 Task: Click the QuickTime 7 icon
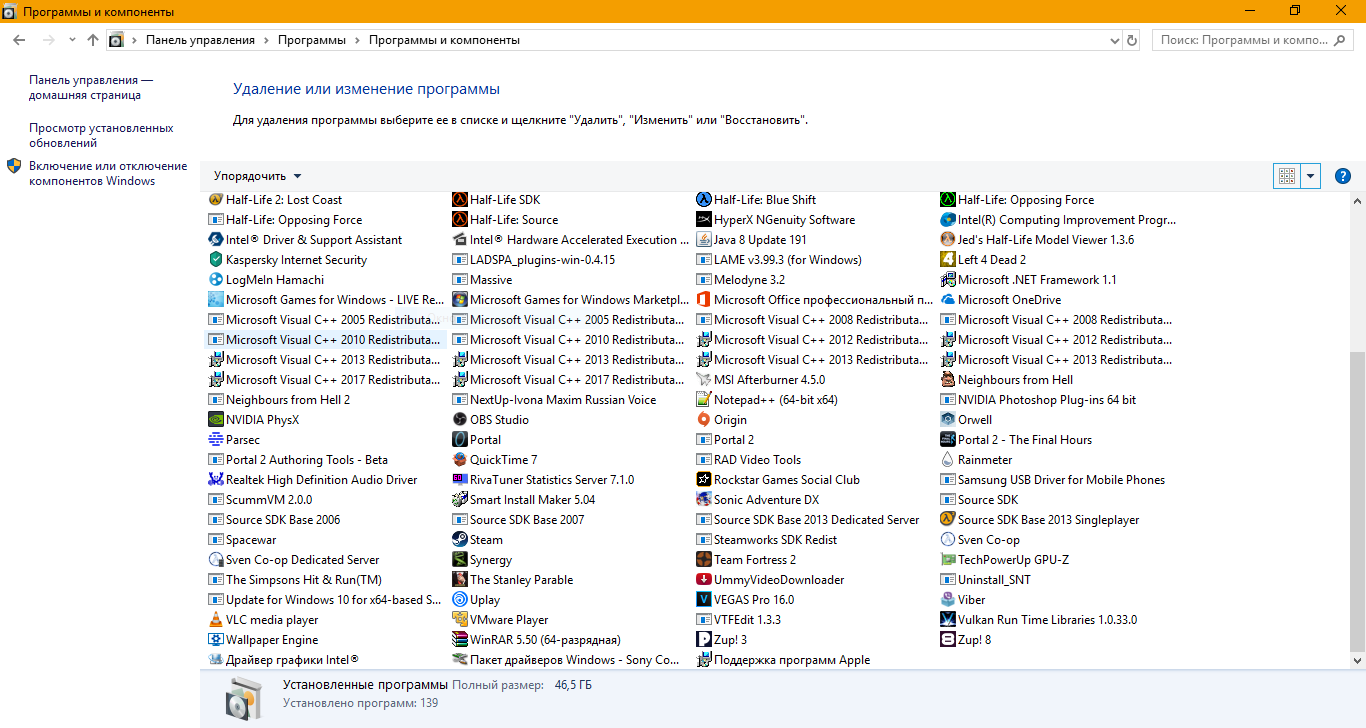(x=459, y=460)
